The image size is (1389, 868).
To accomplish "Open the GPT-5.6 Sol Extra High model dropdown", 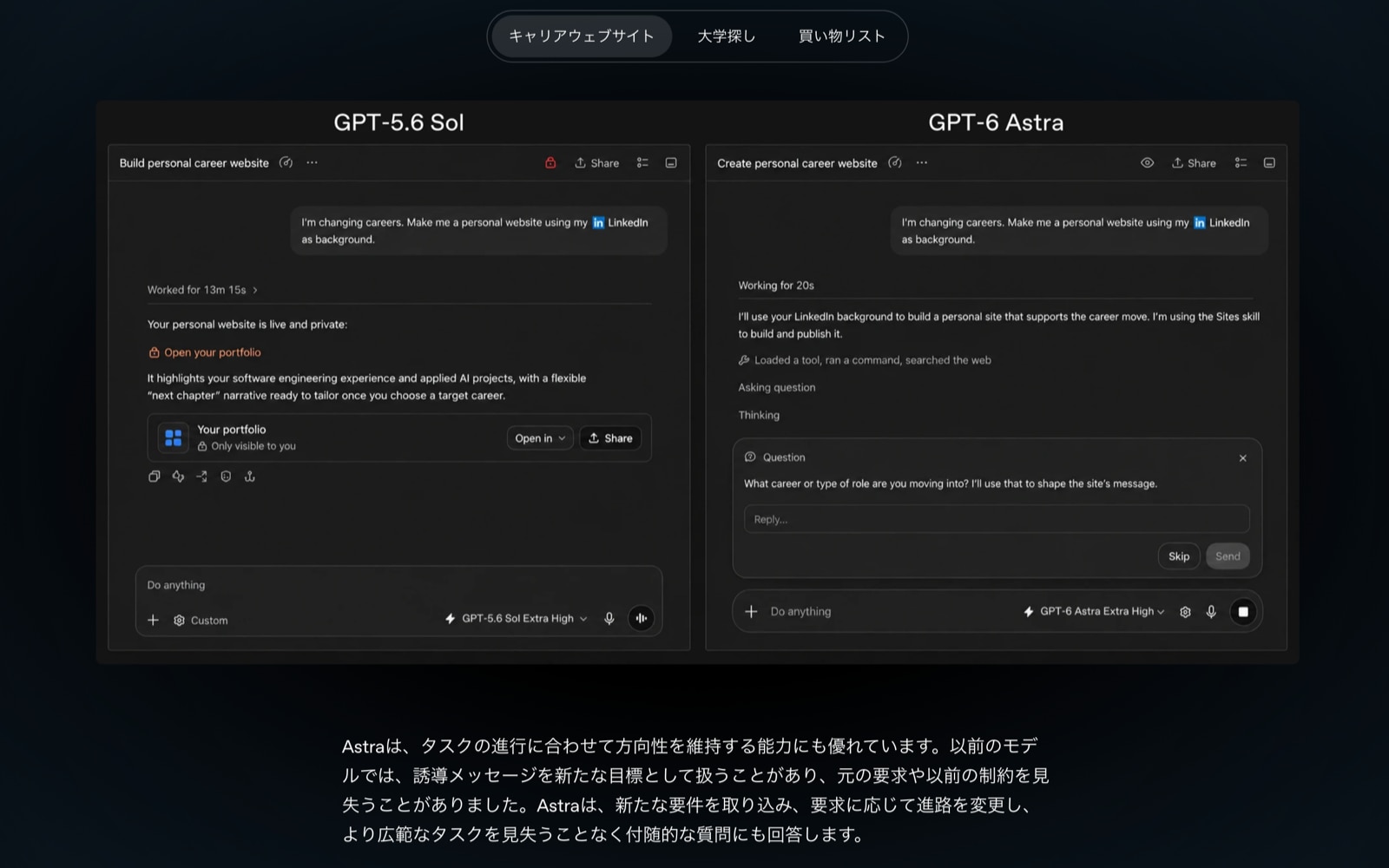I will [x=517, y=619].
